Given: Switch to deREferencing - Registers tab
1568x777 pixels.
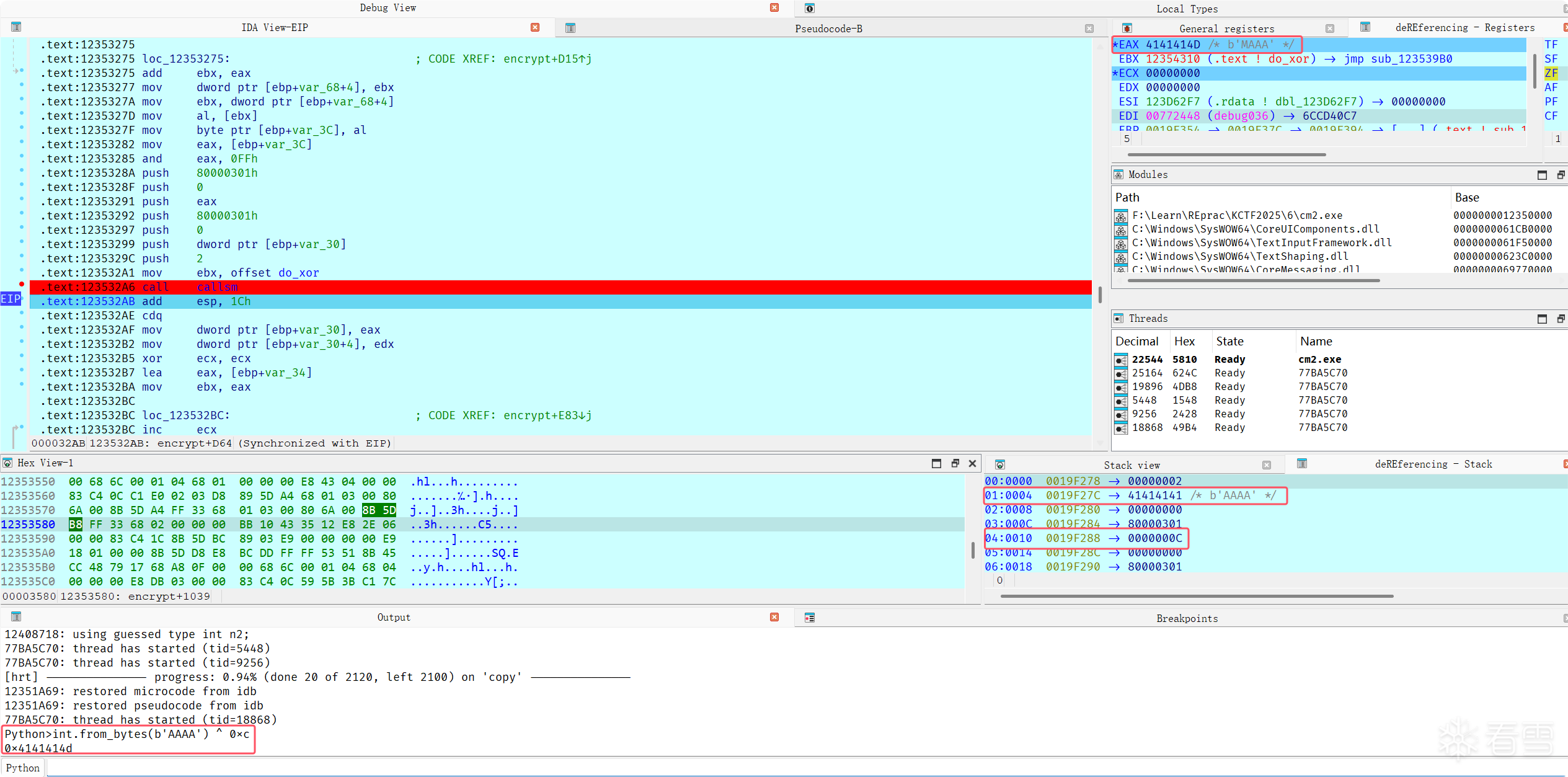Looking at the screenshot, I should [1464, 28].
